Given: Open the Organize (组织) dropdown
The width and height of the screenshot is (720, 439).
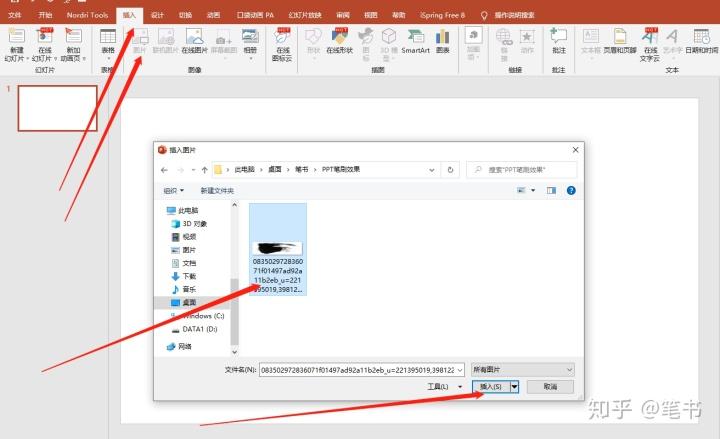Looking at the screenshot, I should pyautogui.click(x=174, y=191).
